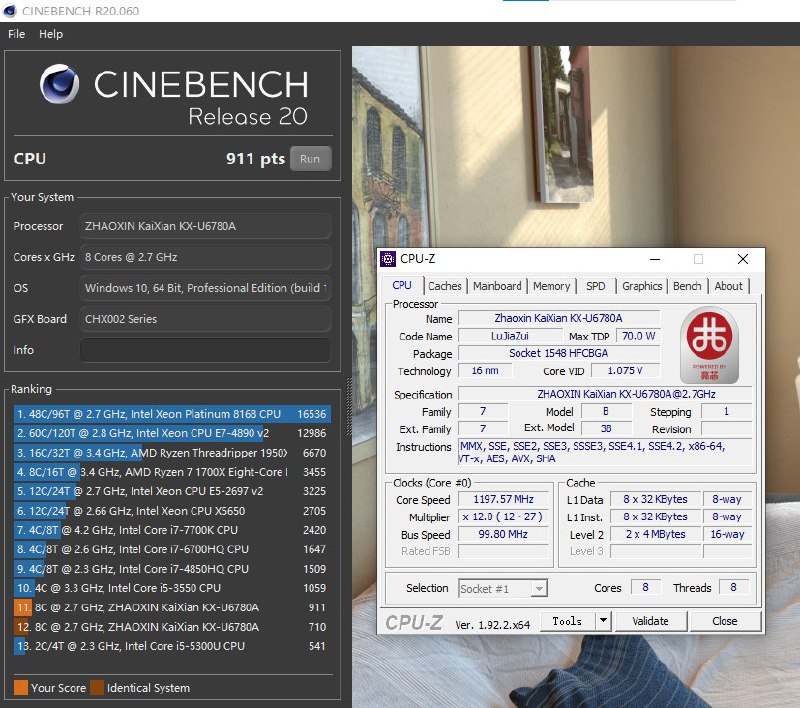Open the Socket #1 selection dropdown

(503, 589)
